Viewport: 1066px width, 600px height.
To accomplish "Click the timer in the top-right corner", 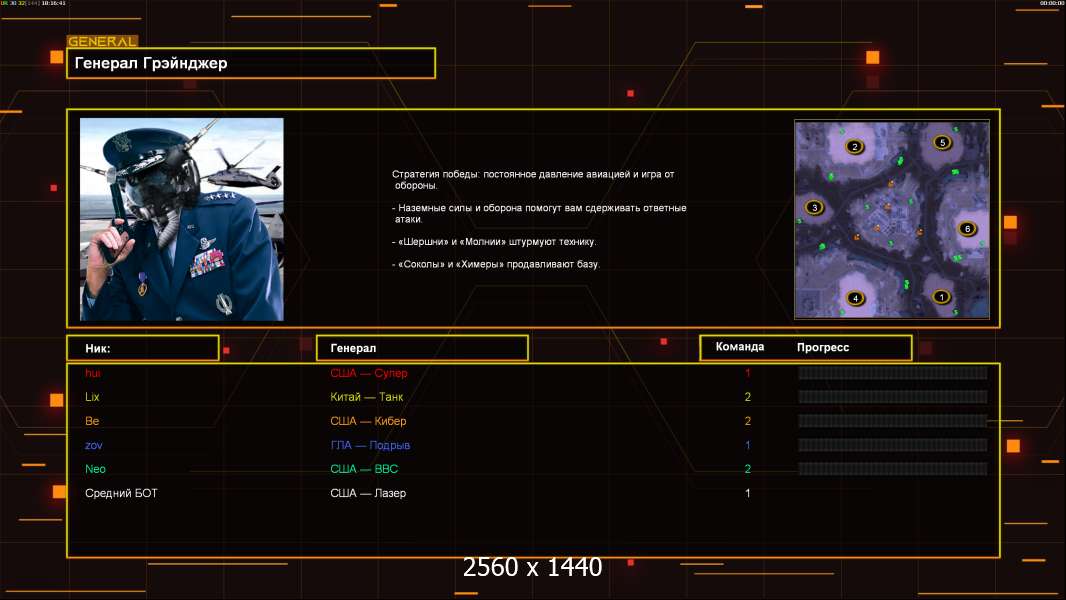I will click(x=1051, y=4).
